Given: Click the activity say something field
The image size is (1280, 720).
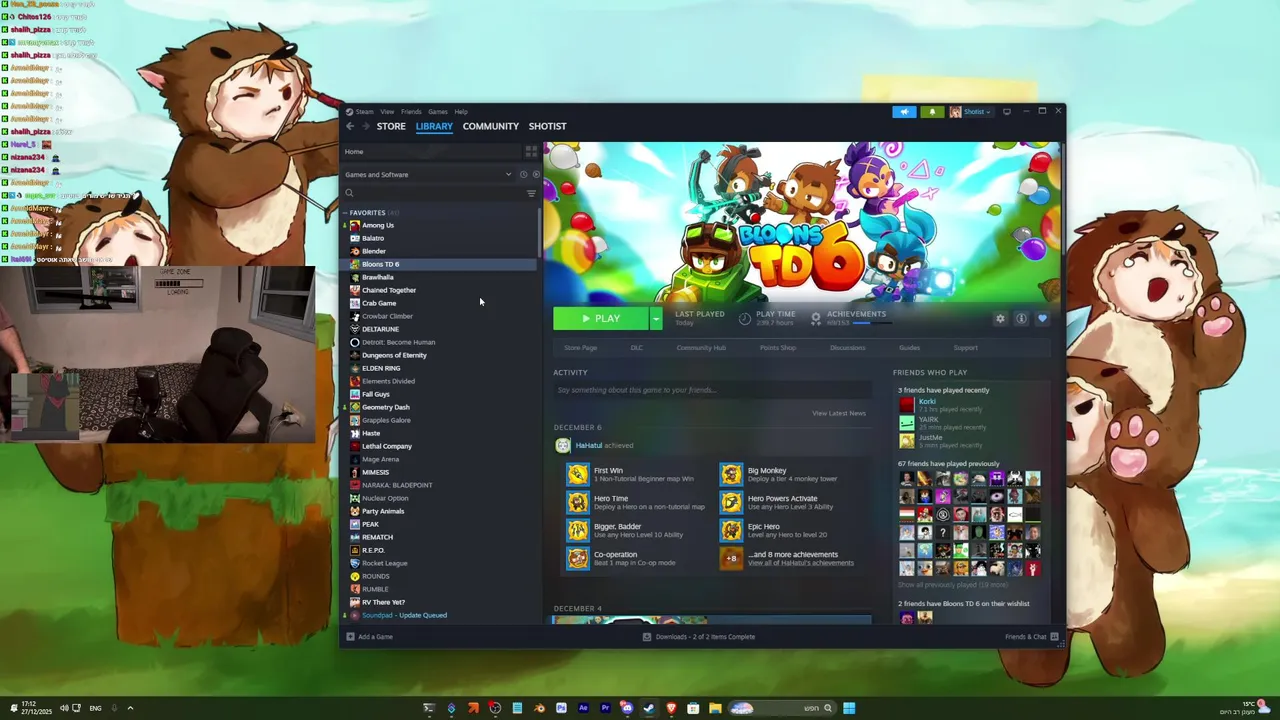Looking at the screenshot, I should pos(712,390).
